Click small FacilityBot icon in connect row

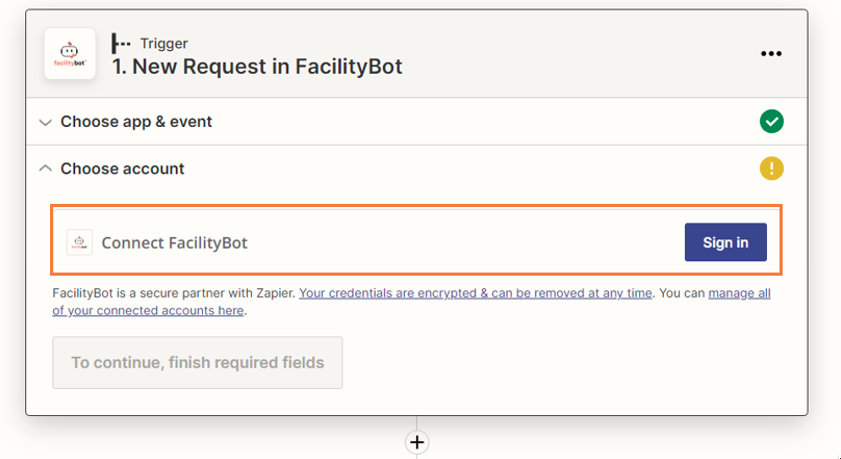click(x=79, y=242)
